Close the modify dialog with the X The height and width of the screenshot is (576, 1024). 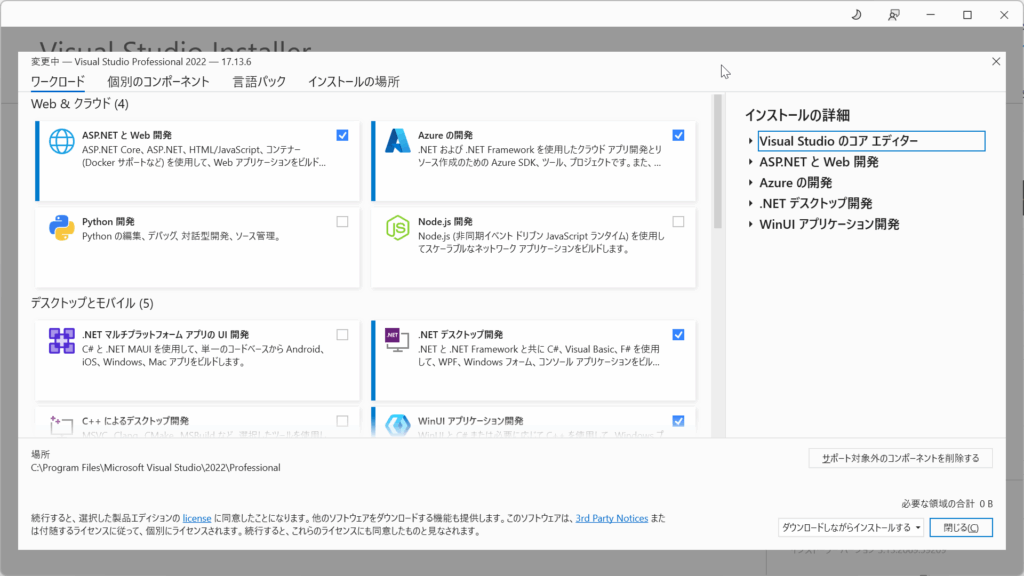click(x=996, y=61)
